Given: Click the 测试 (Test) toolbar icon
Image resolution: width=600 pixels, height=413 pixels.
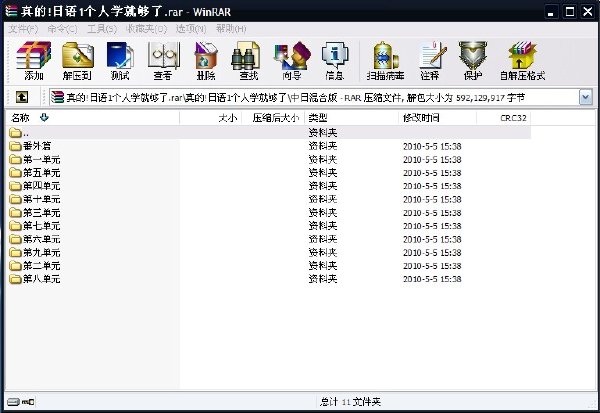Looking at the screenshot, I should [120, 60].
